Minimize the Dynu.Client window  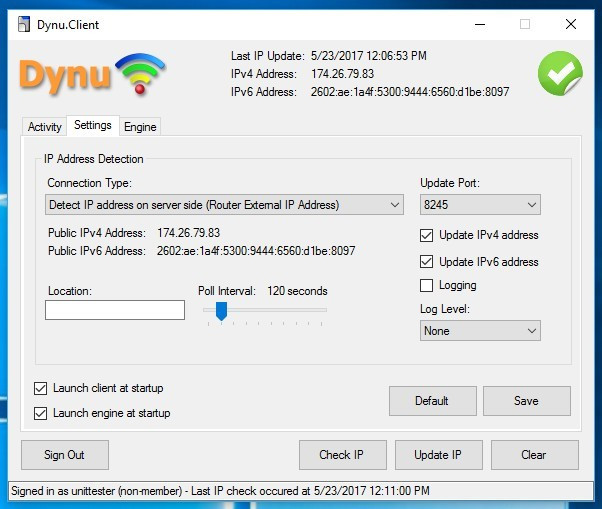[x=480, y=25]
